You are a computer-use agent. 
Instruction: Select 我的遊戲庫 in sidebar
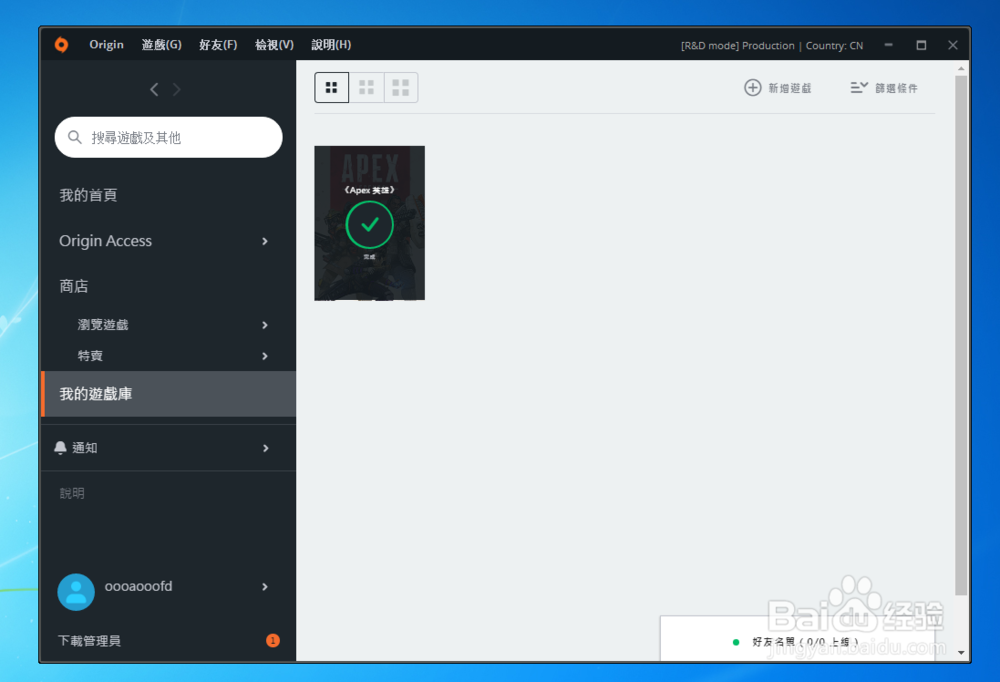point(168,394)
